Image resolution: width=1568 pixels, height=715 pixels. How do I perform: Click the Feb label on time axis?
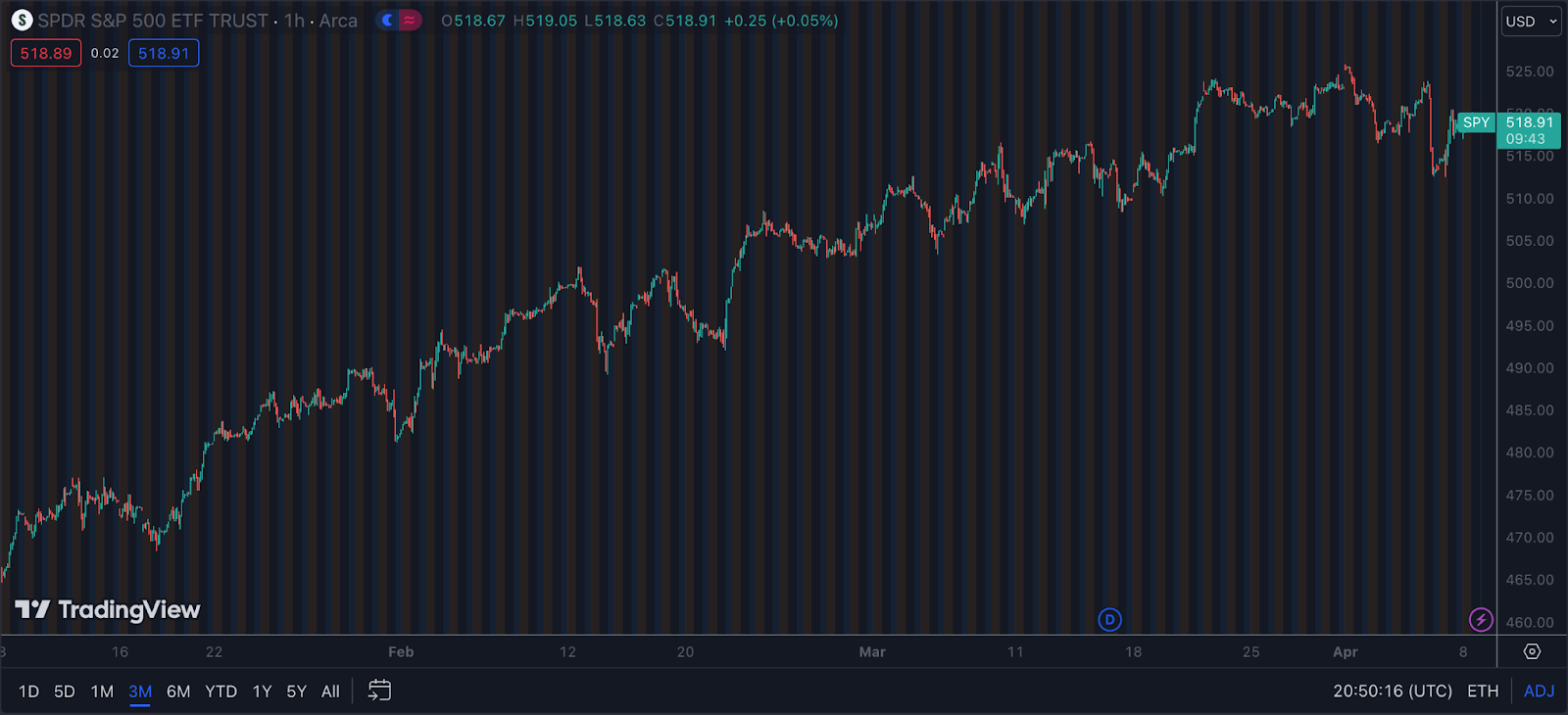click(401, 651)
